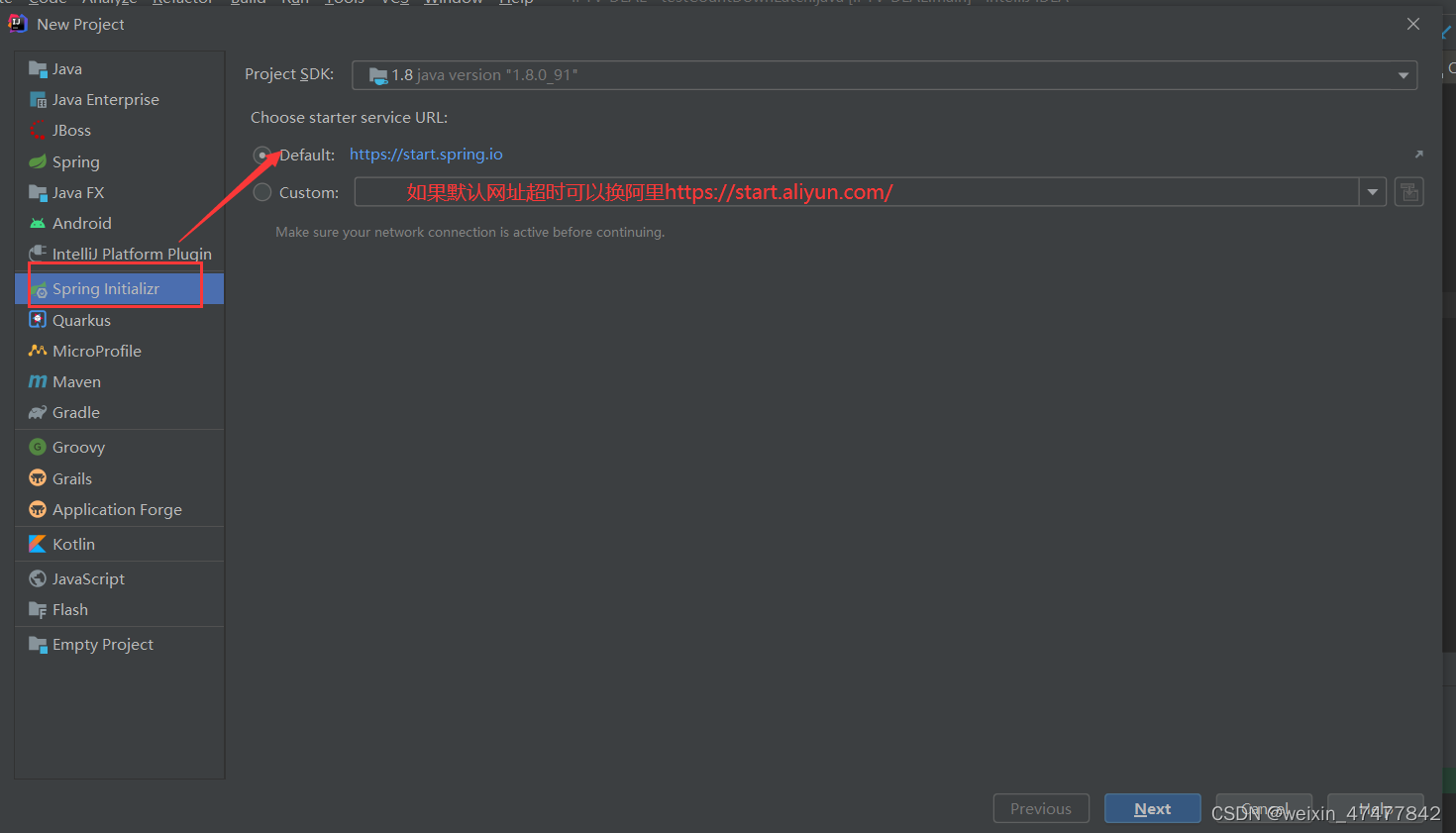Click the Quarkus icon
The image size is (1456, 833).
(38, 320)
